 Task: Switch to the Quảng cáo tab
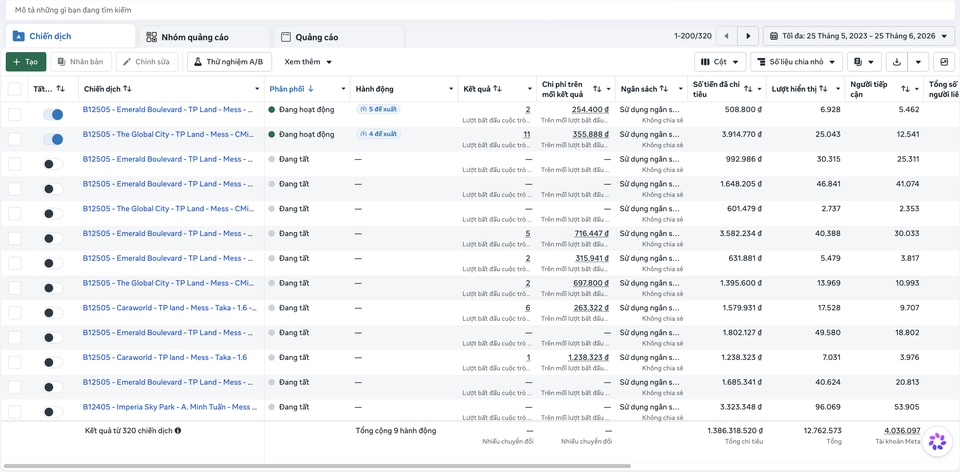coord(339,37)
